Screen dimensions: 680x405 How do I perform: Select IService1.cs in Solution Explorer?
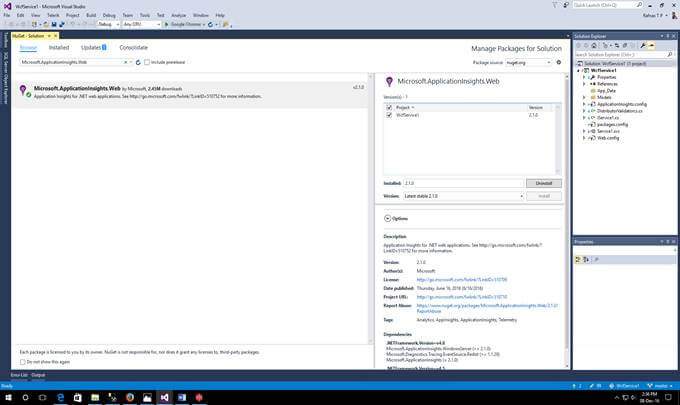608,118
